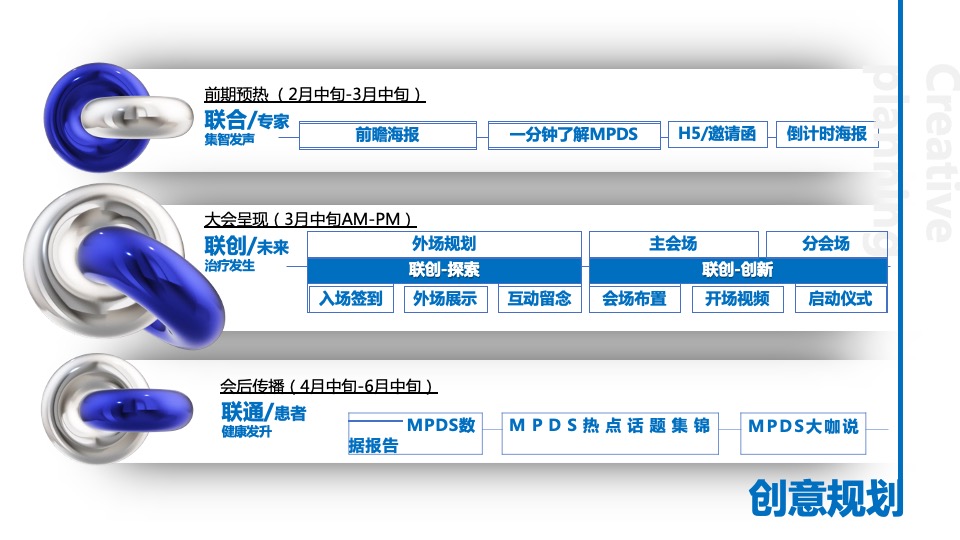
Task: Select the 联创-探索 blue bar
Action: pyautogui.click(x=444, y=270)
